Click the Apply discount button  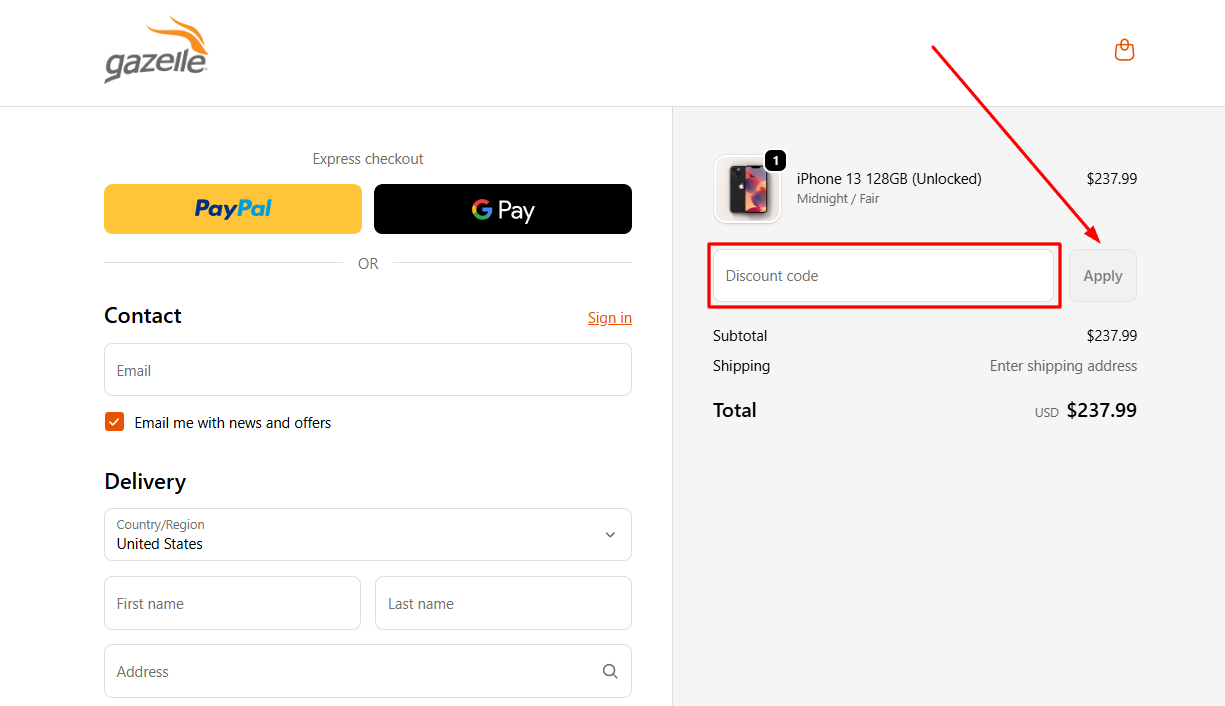1103,276
